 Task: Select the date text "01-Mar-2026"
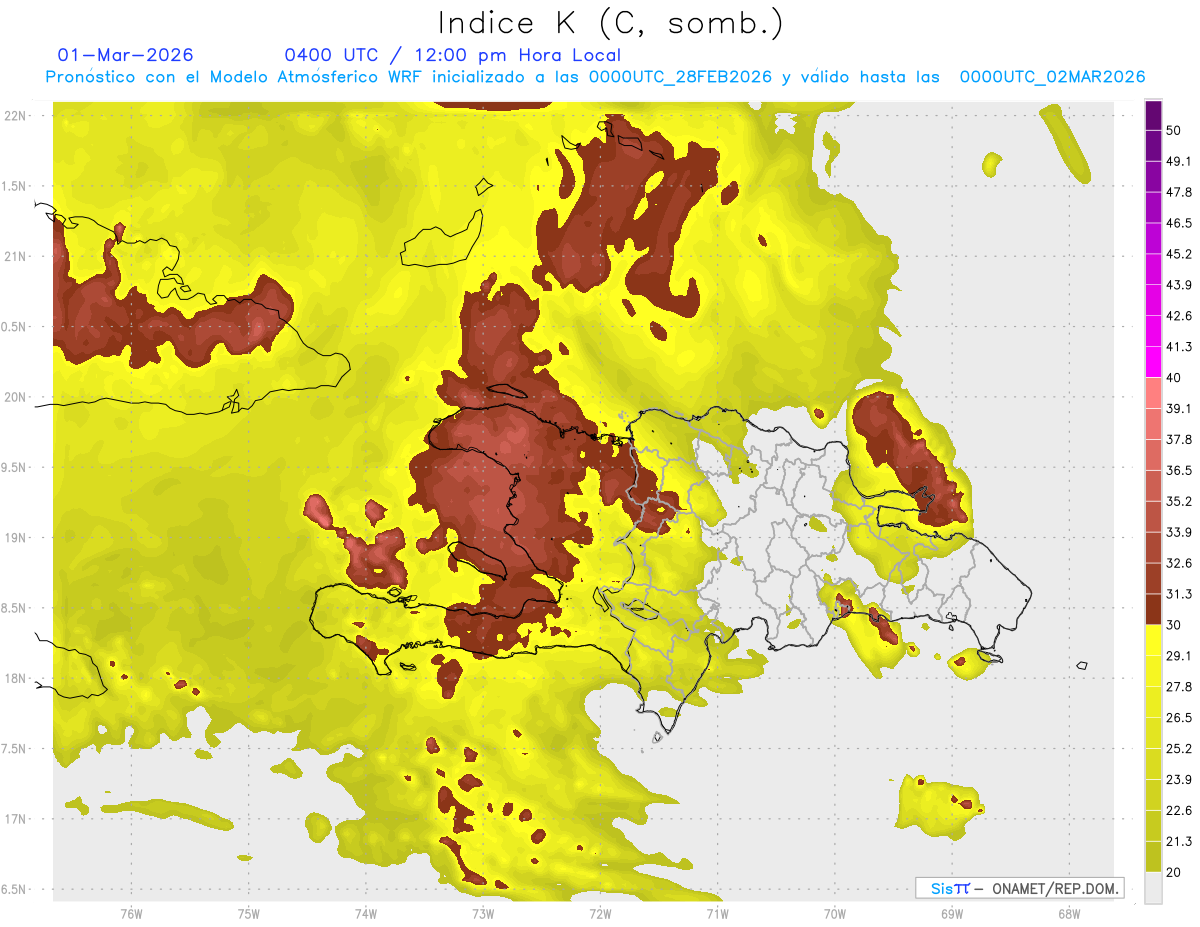(x=126, y=55)
